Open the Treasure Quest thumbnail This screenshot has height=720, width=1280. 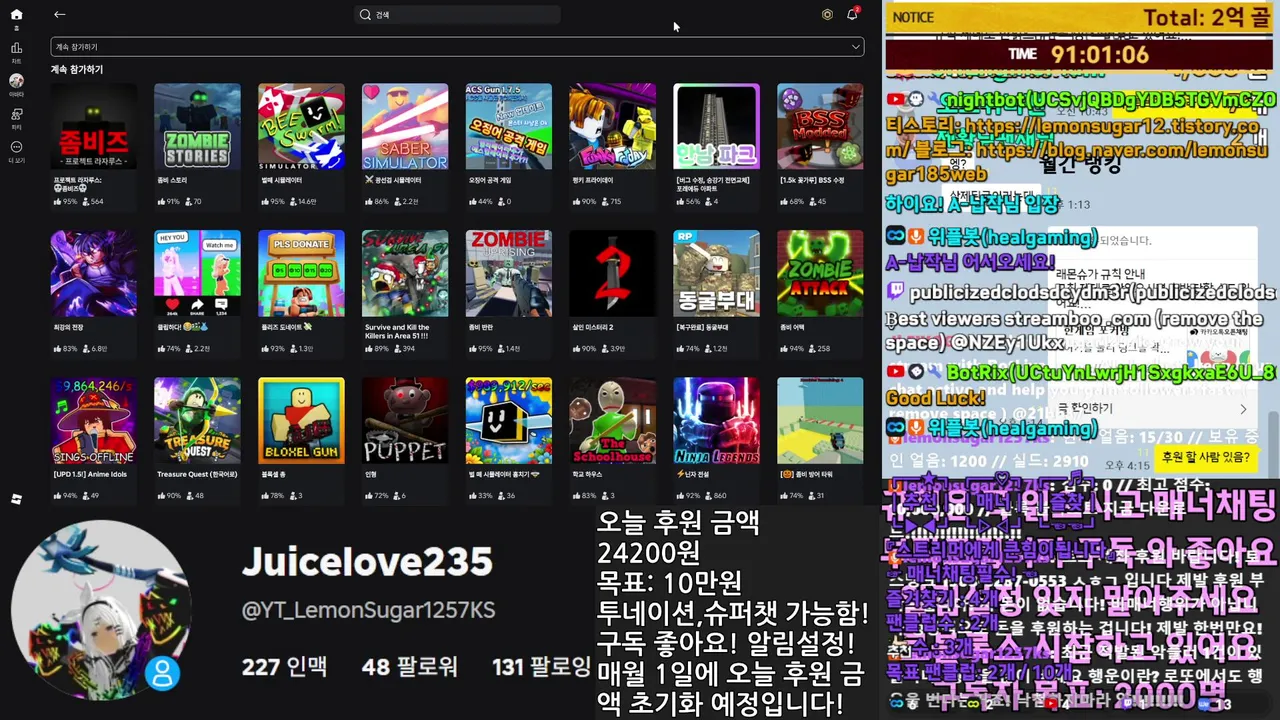tap(197, 420)
